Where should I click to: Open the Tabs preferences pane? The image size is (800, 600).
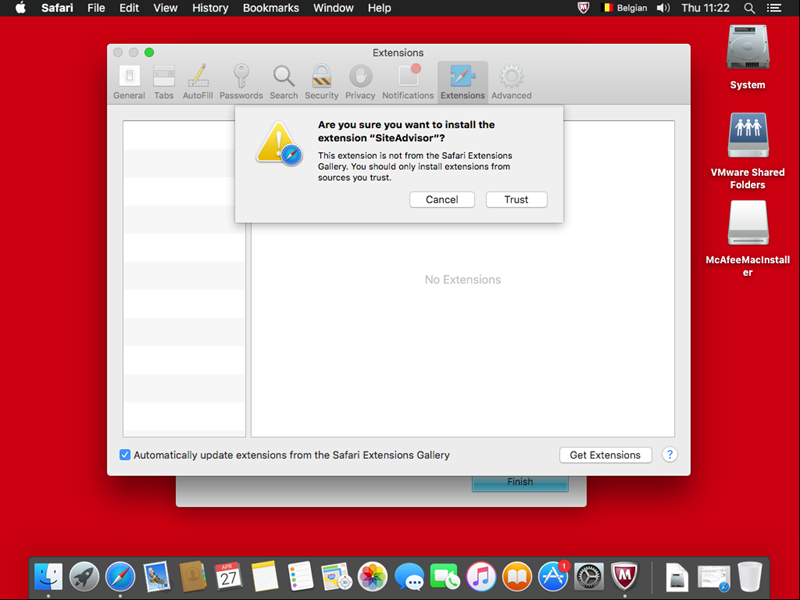(x=164, y=82)
